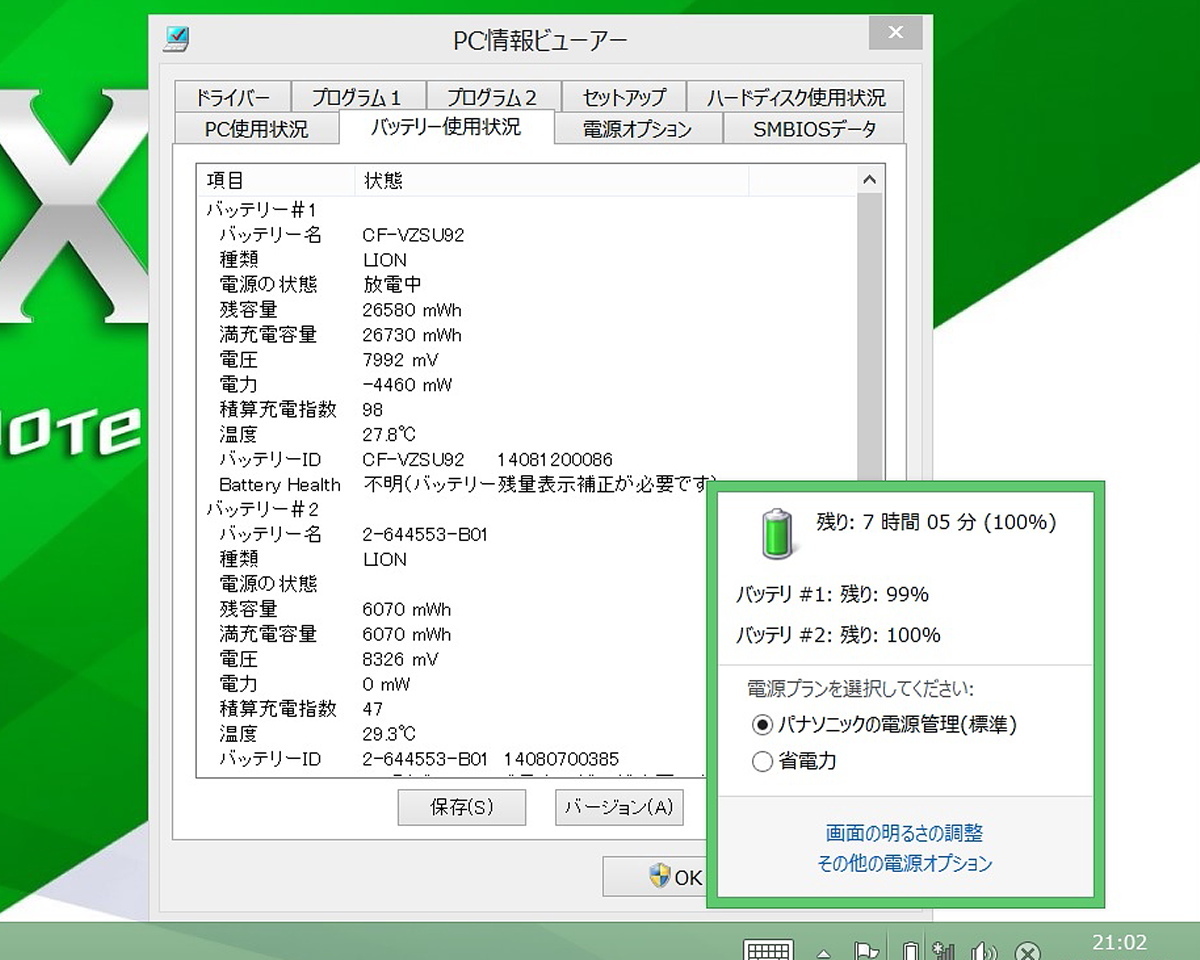Viewport: 1200px width, 960px height.
Task: Select the 8326 mV voltage value
Action: click(400, 659)
